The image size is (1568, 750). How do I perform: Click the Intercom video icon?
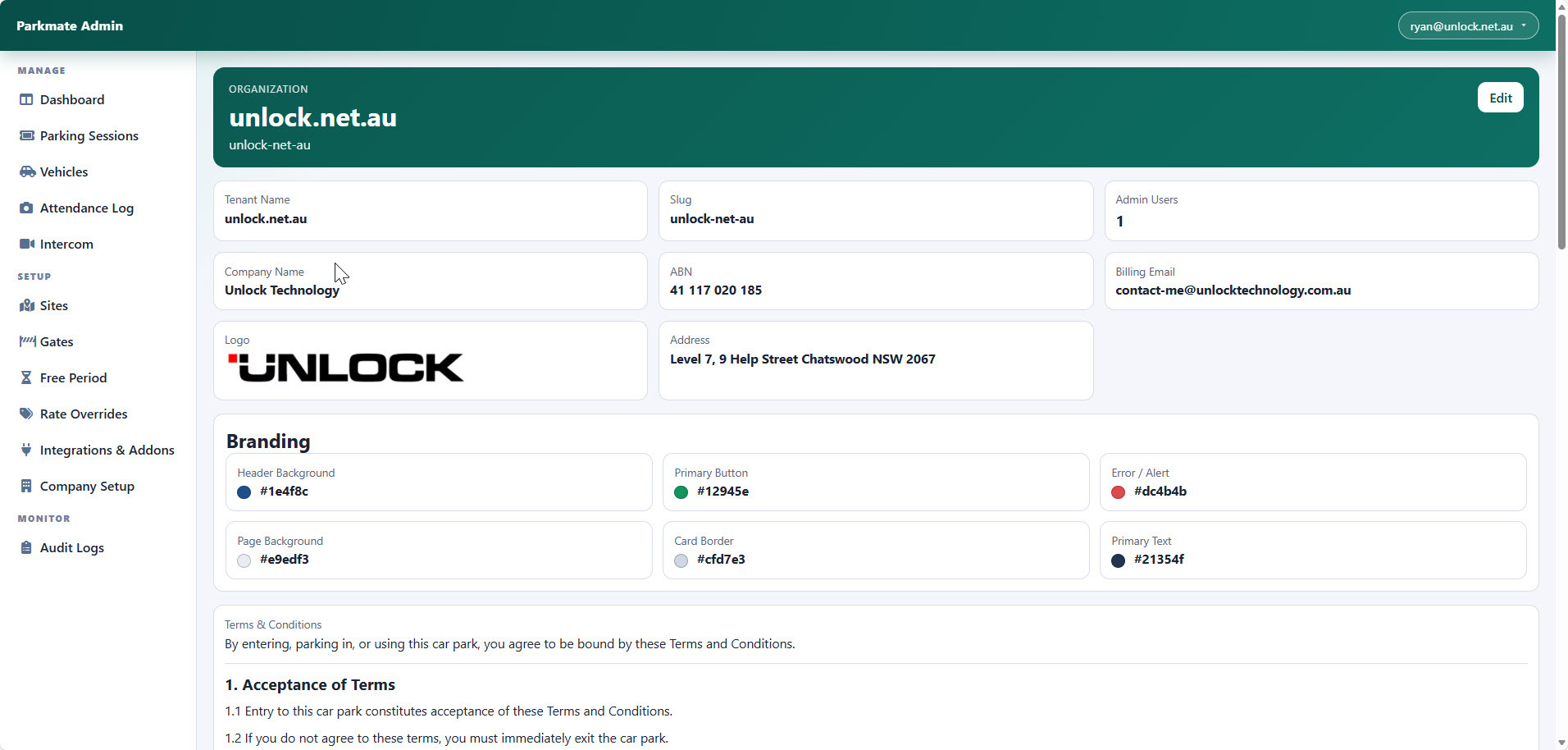[x=26, y=244]
